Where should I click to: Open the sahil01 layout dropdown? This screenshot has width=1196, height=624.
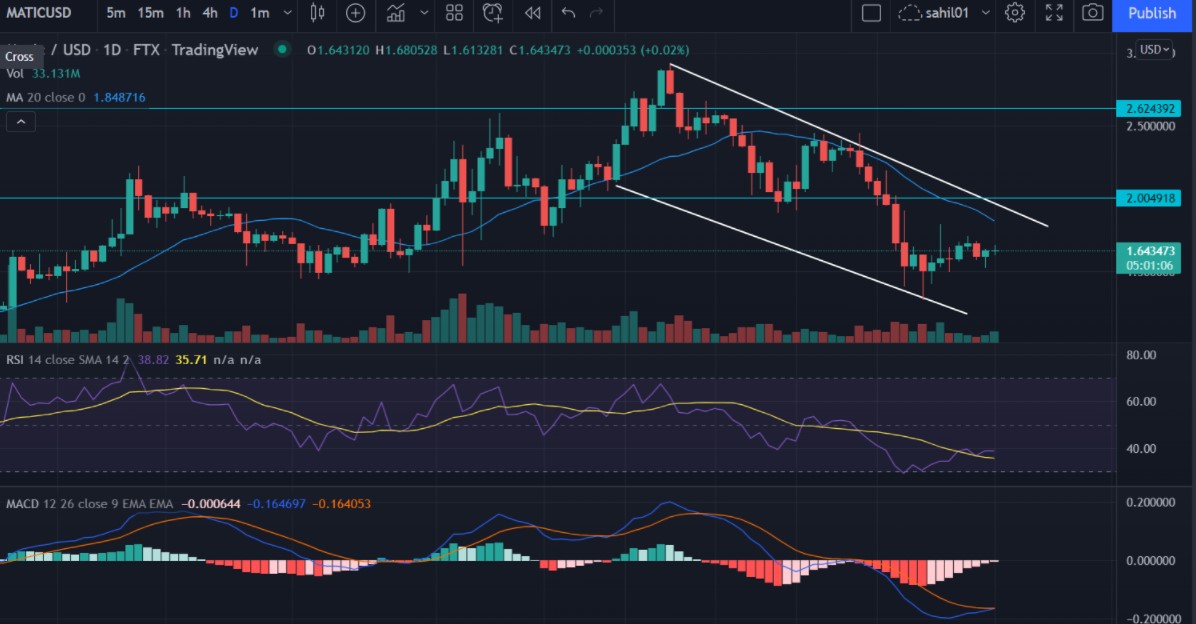(986, 13)
